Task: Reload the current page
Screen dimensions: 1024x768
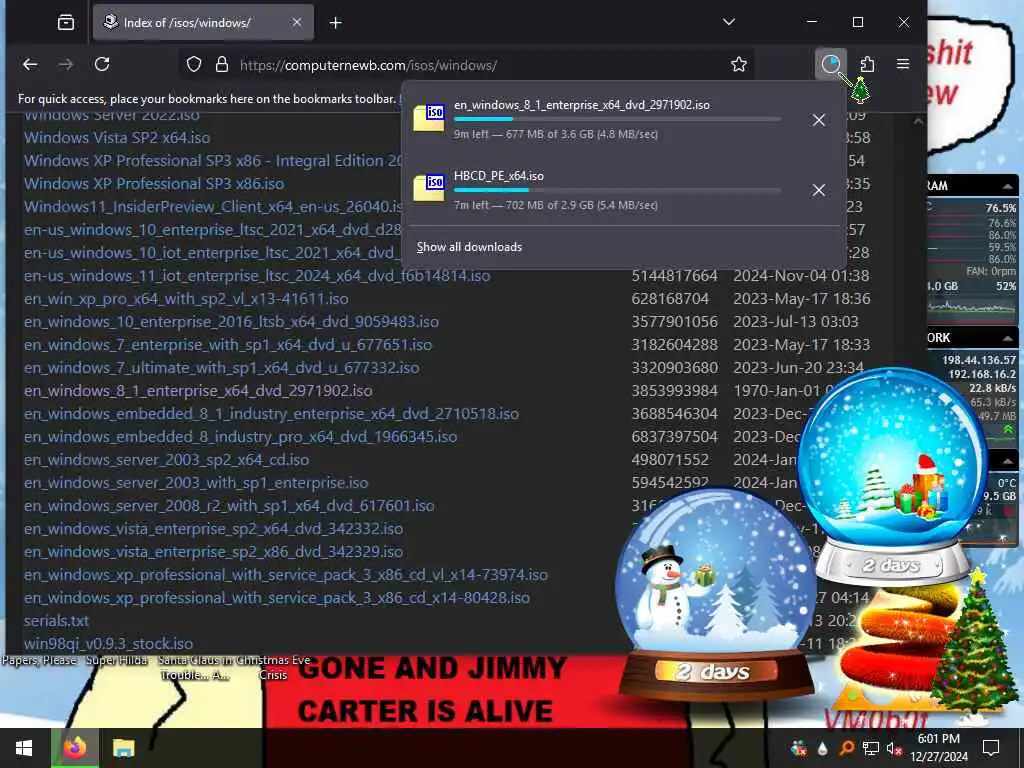Action: tap(102, 64)
